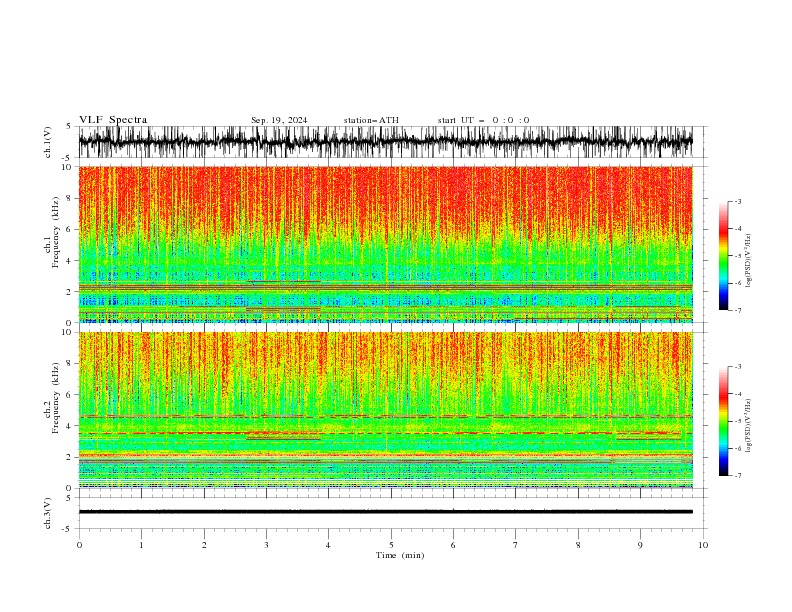
Task: Click the "2" tick on the time axis
Action: 204,545
